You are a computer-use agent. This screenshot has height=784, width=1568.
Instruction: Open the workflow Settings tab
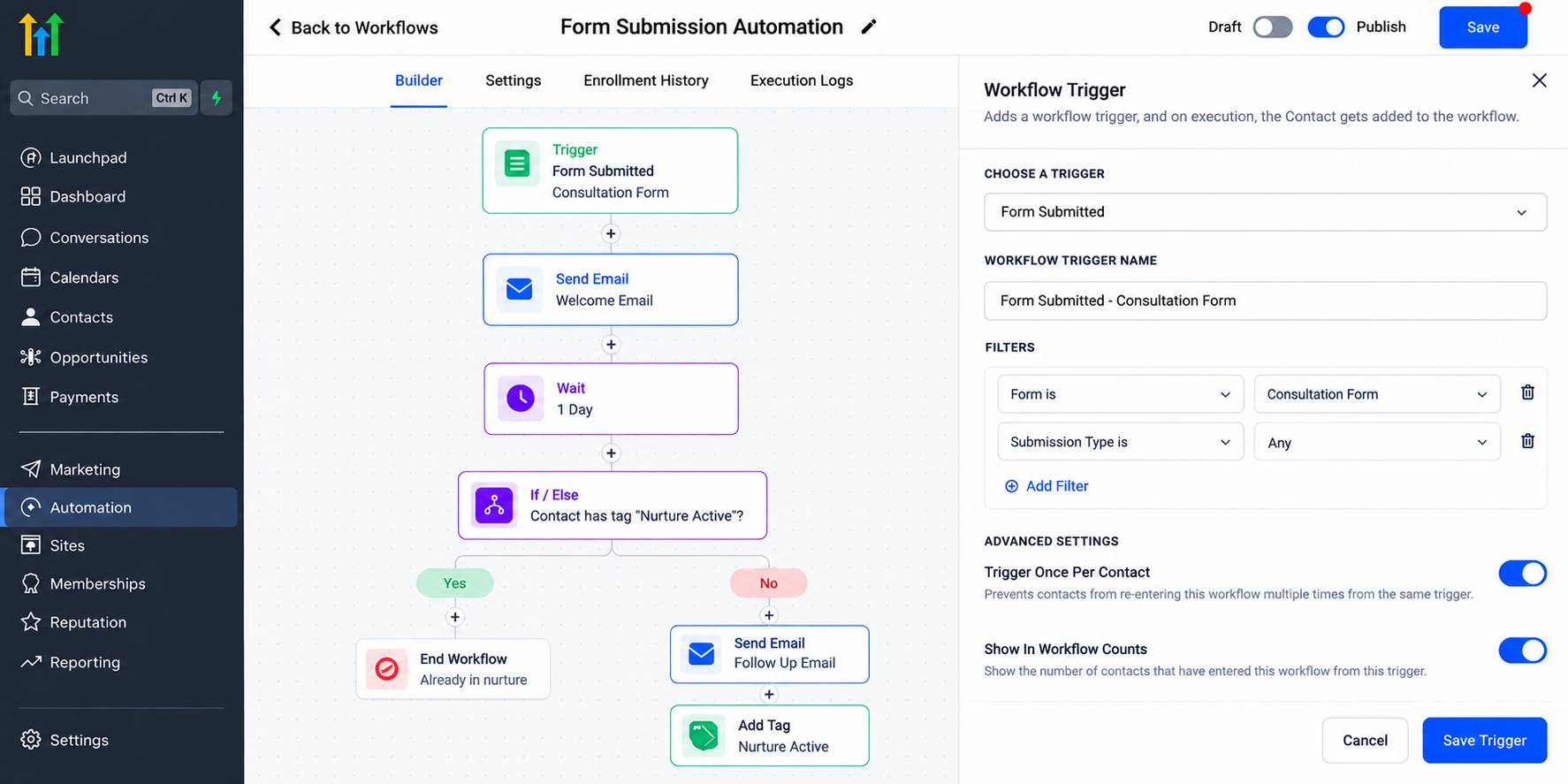(x=514, y=80)
